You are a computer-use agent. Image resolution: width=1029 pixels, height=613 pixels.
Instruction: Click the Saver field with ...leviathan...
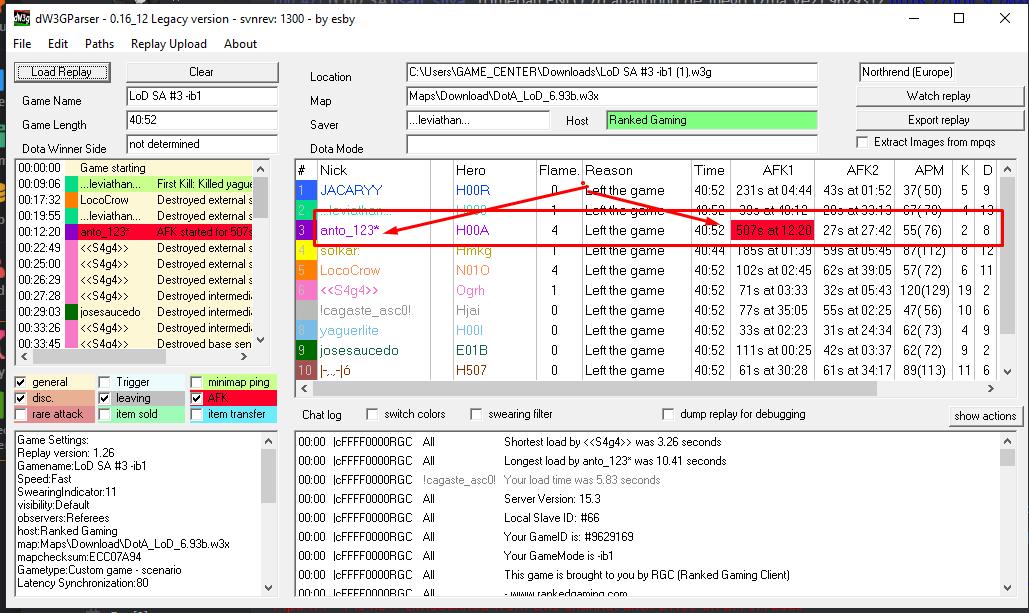click(478, 120)
